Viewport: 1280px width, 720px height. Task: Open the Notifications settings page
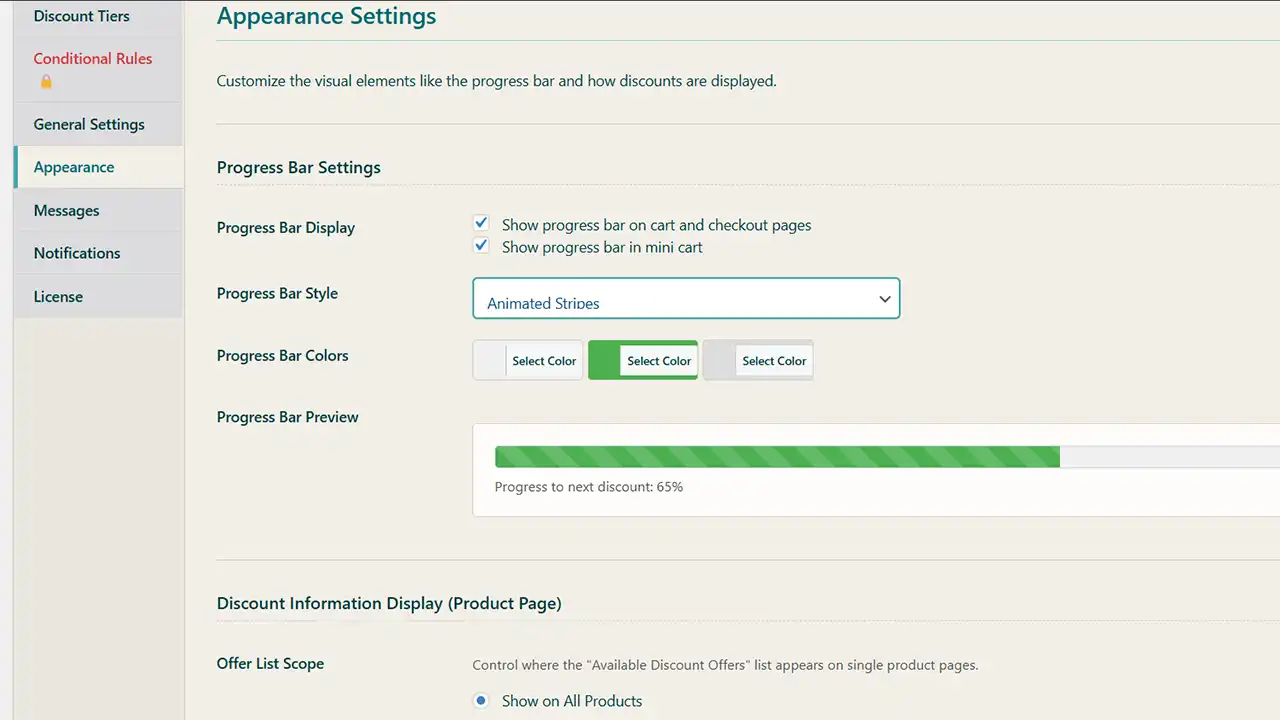coord(77,253)
